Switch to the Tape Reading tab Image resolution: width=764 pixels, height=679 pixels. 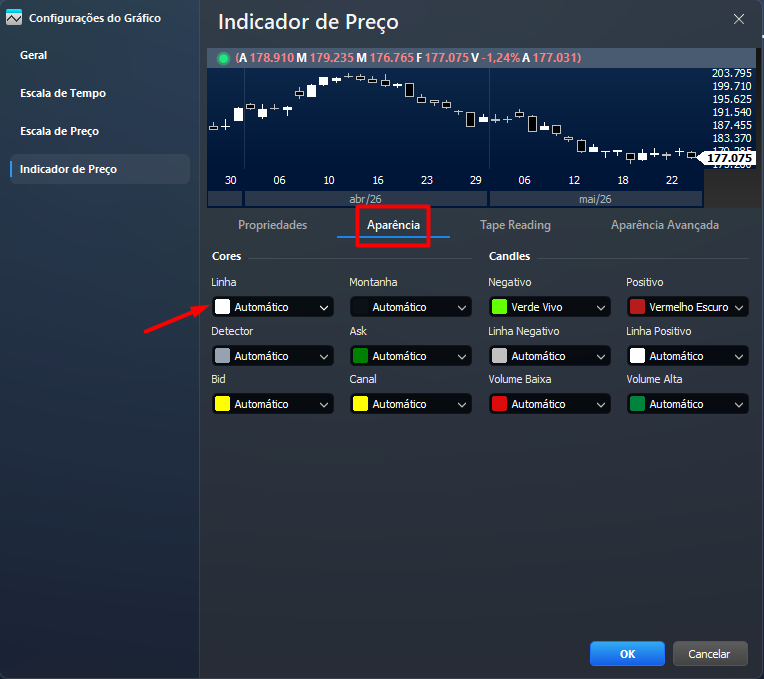[515, 225]
